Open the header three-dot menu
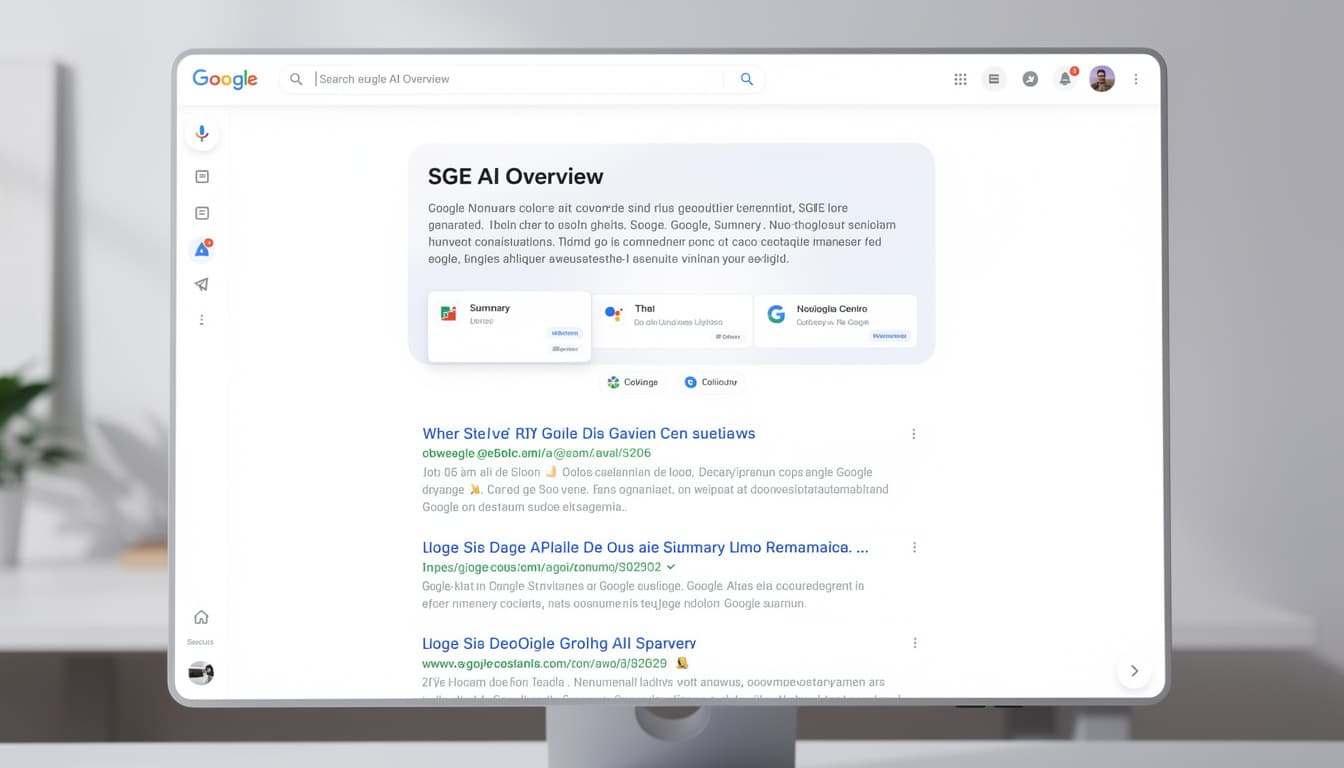Image resolution: width=1344 pixels, height=768 pixels. click(x=1136, y=79)
